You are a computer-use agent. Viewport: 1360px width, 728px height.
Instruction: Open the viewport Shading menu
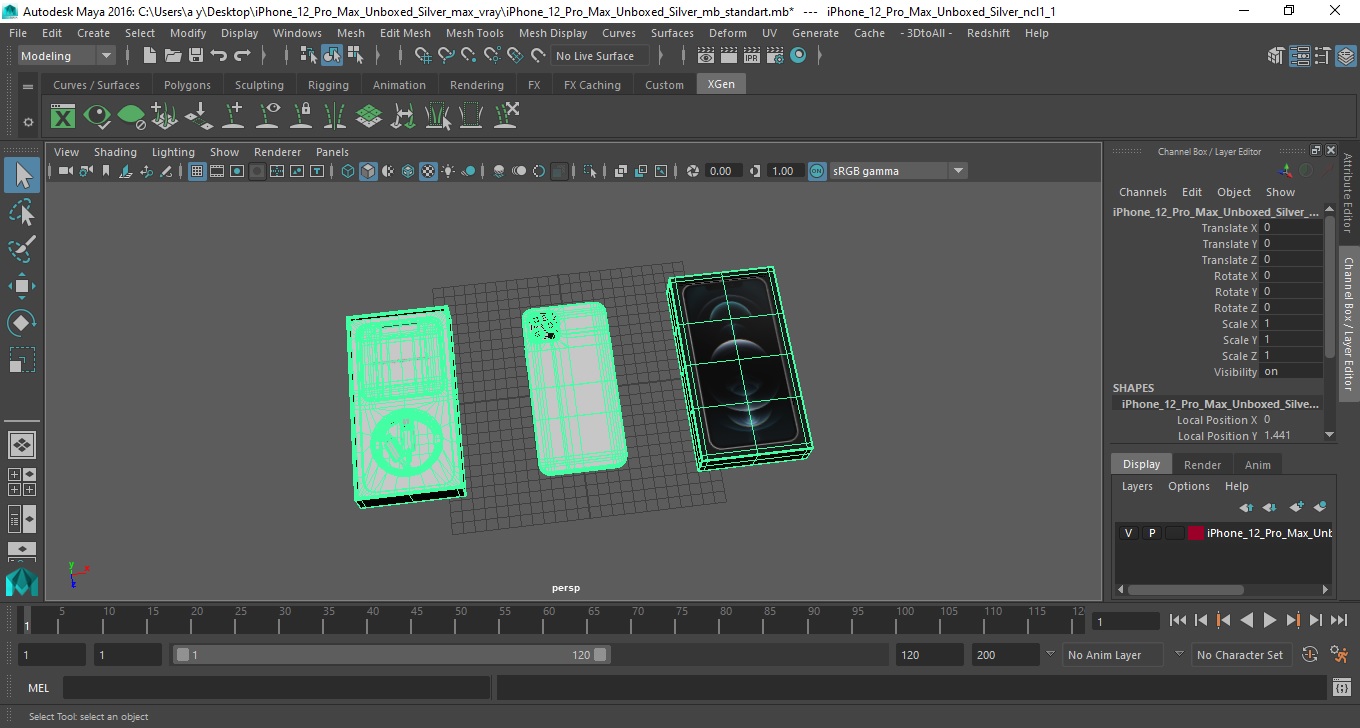pos(115,152)
